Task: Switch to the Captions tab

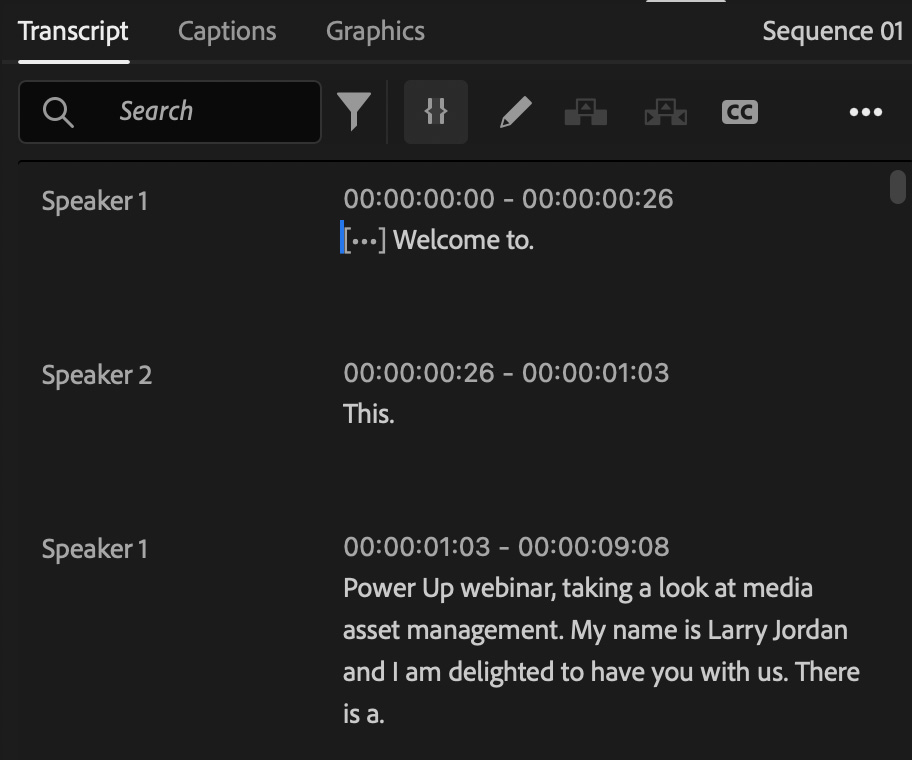Action: pos(227,31)
